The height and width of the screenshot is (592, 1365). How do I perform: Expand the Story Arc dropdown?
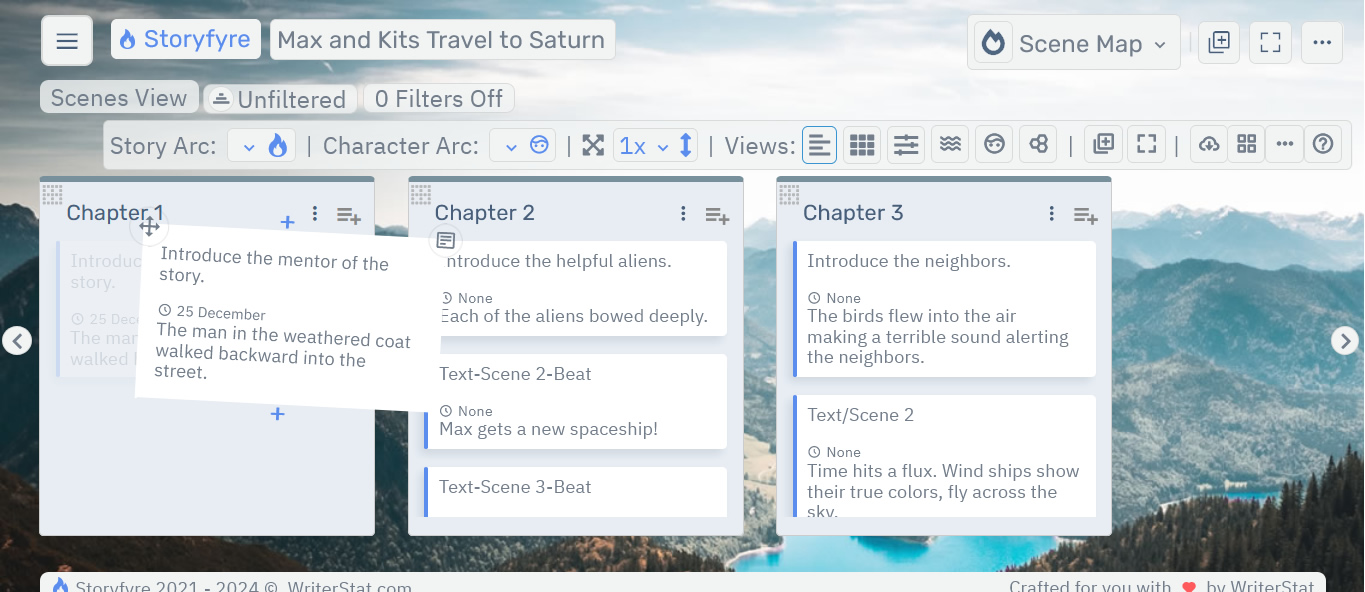(261, 146)
